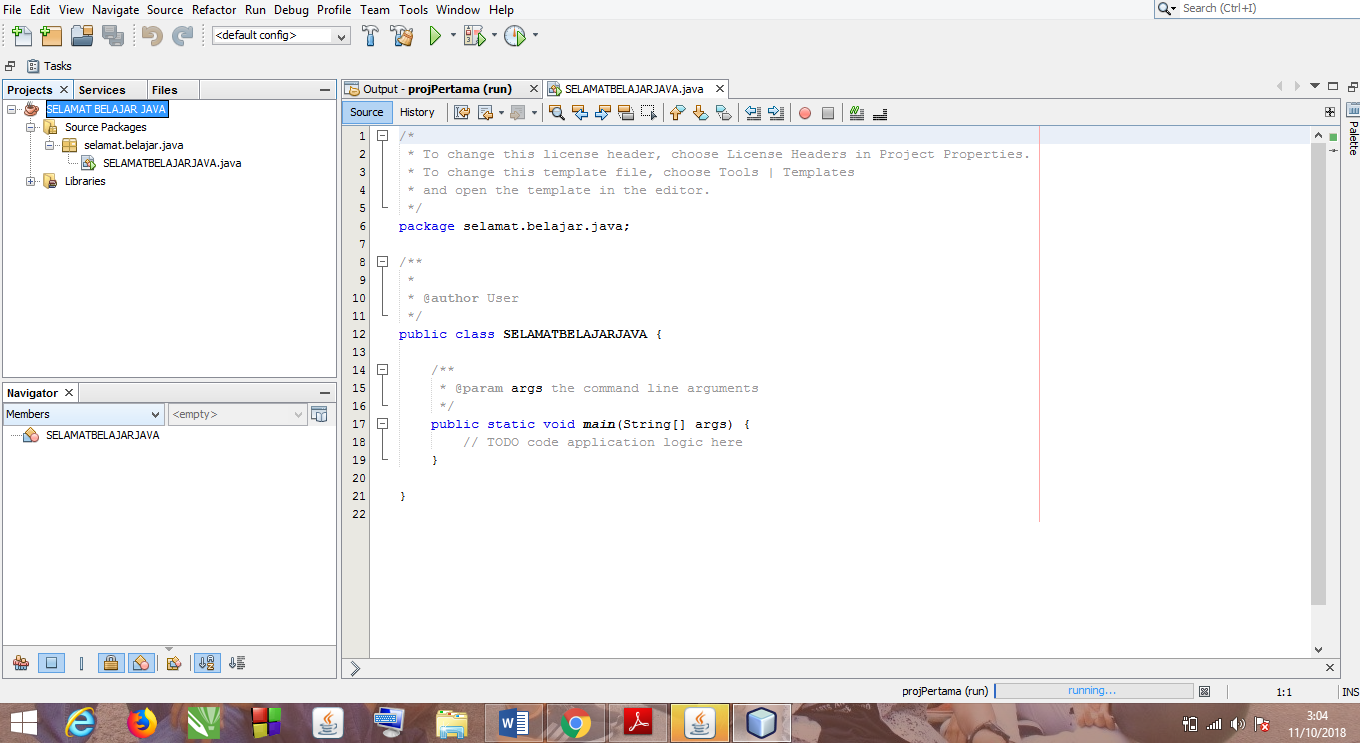Collapse the comment block on line 1
The height and width of the screenshot is (743, 1360).
(x=382, y=135)
